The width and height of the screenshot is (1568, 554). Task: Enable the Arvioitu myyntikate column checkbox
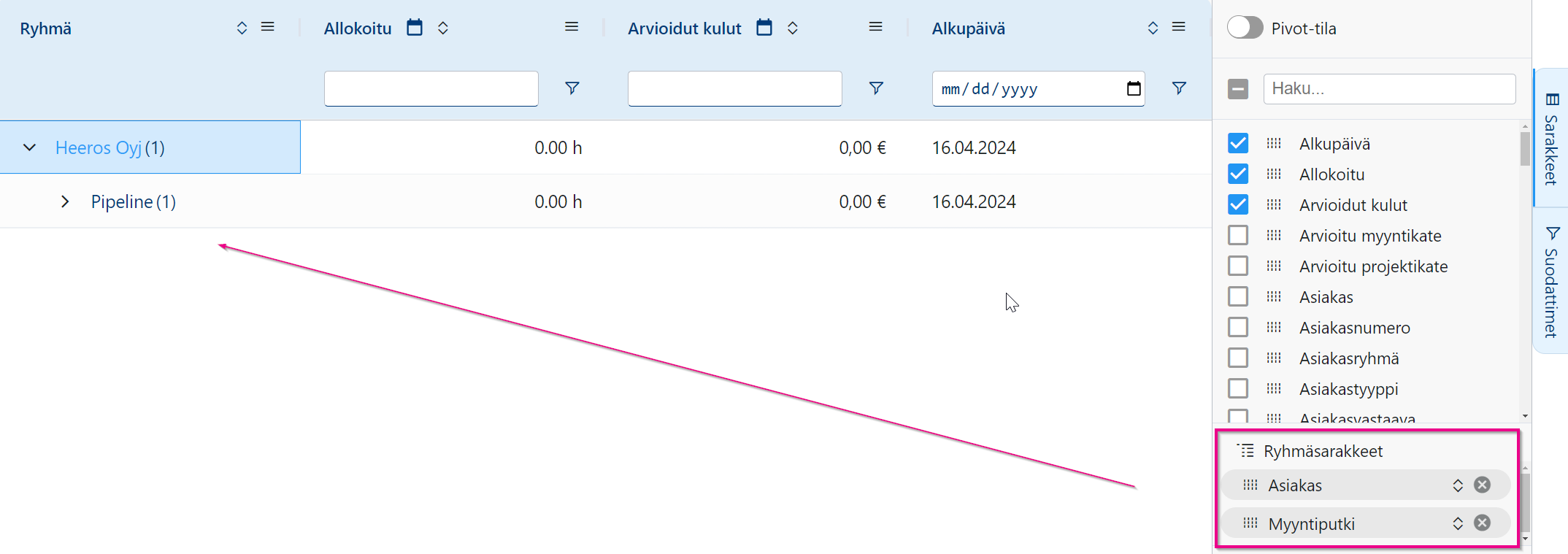(x=1238, y=235)
